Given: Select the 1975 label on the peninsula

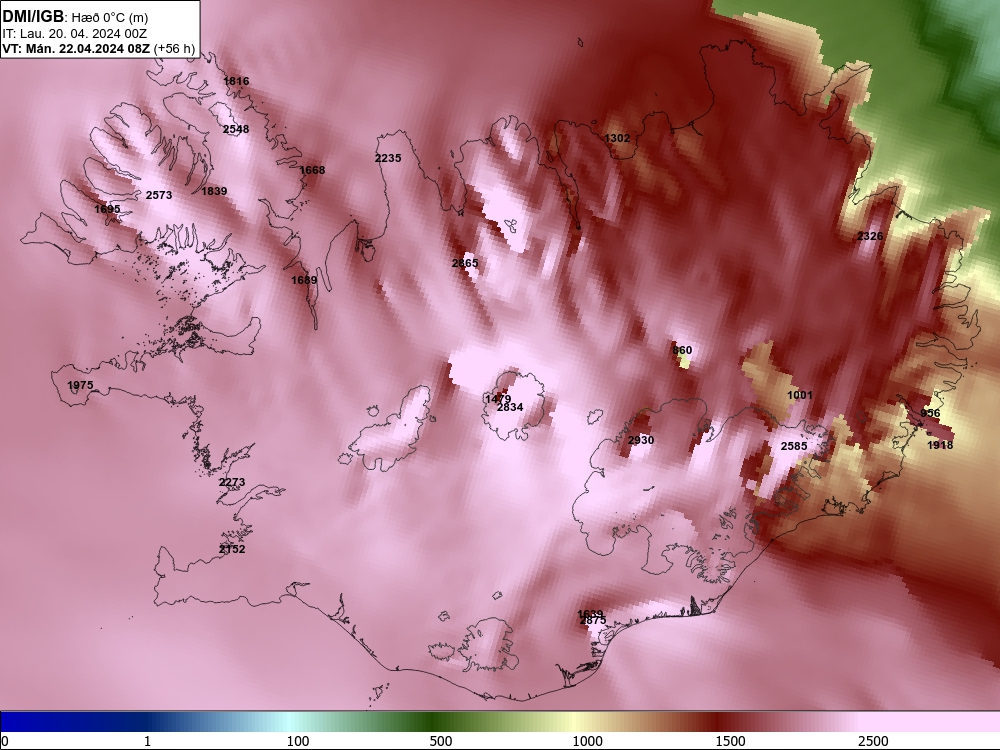Looking at the screenshot, I should point(80,385).
